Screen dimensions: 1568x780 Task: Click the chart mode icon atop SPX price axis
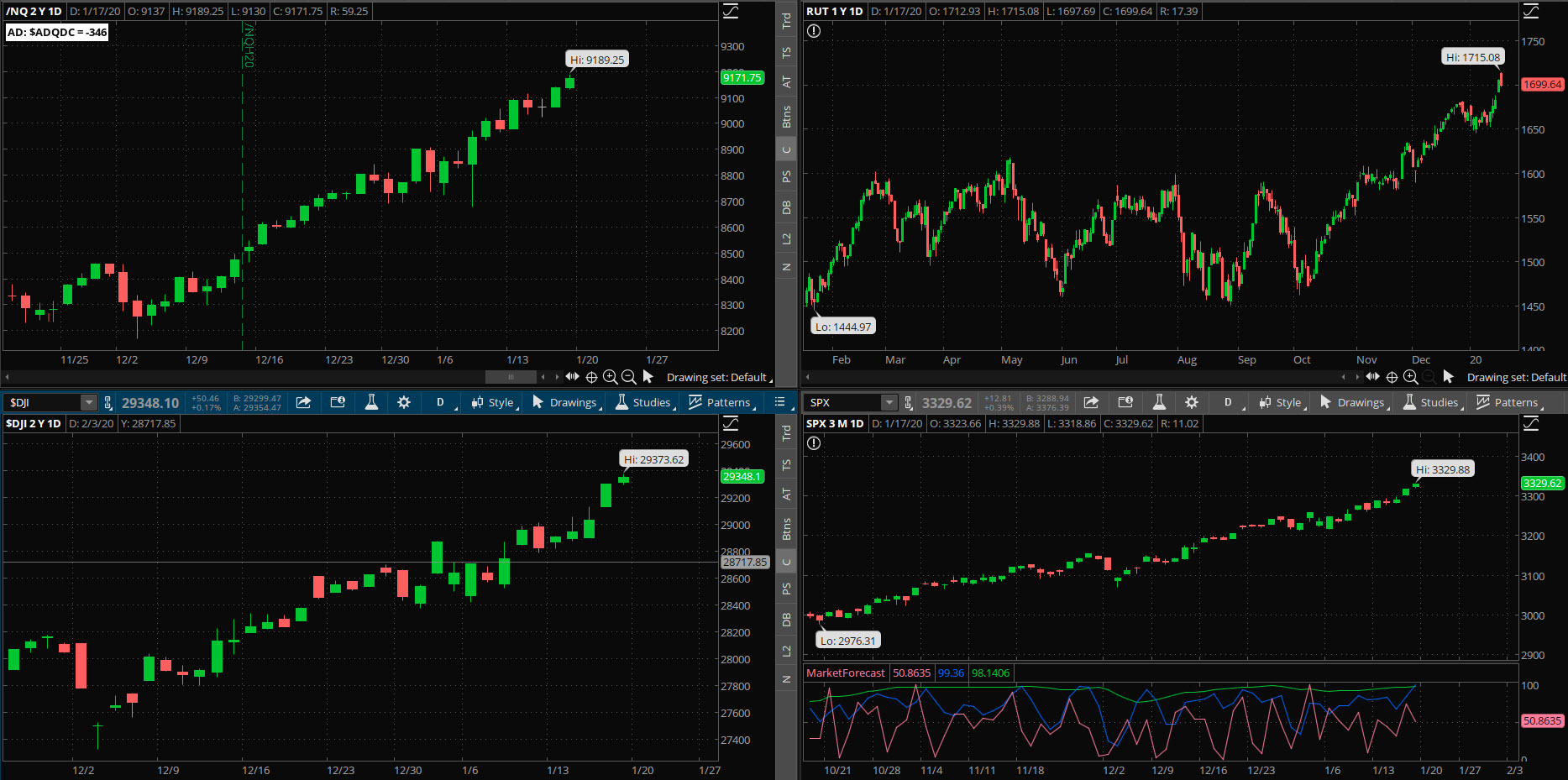click(x=1531, y=423)
